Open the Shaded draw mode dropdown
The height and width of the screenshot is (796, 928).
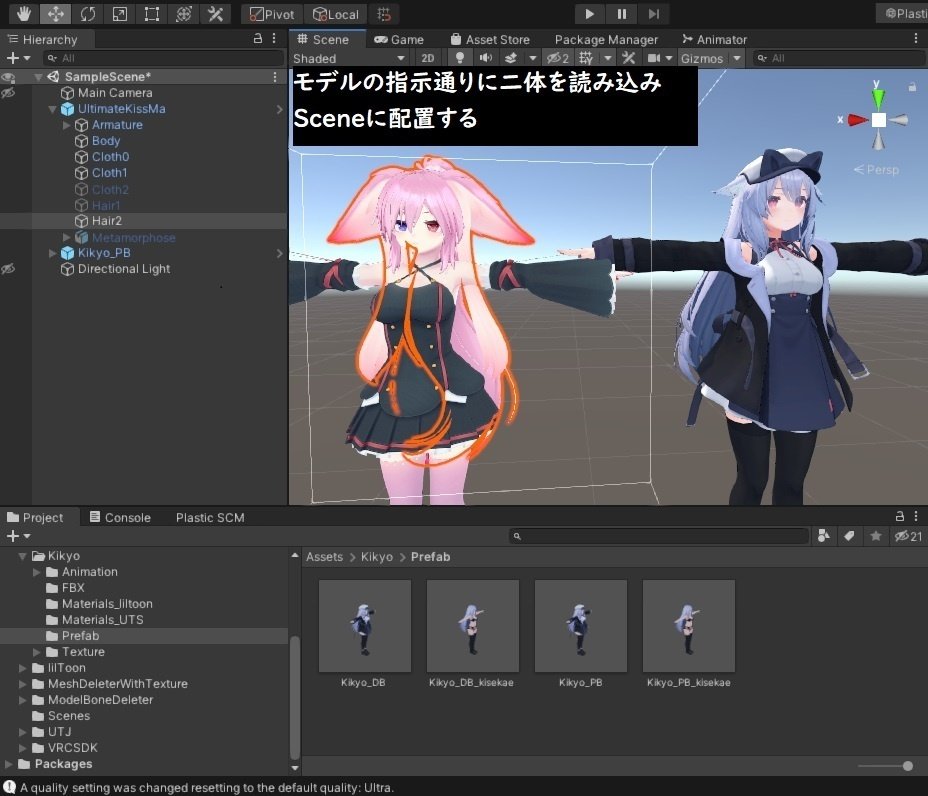click(349, 59)
